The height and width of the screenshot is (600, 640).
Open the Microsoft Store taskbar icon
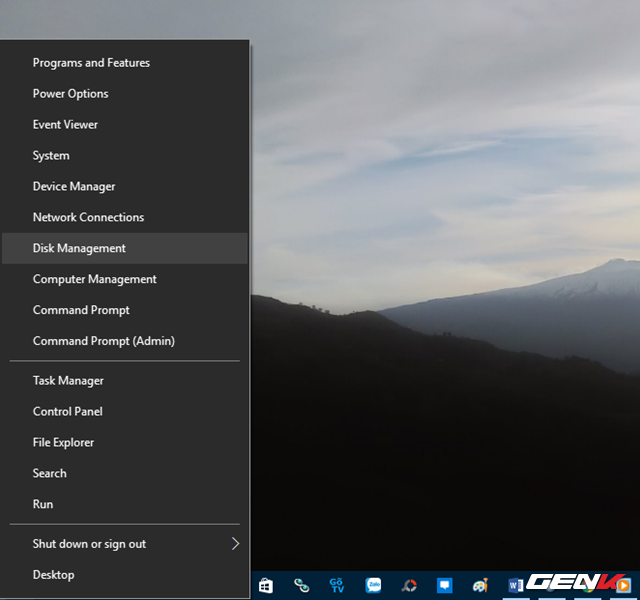[265, 585]
